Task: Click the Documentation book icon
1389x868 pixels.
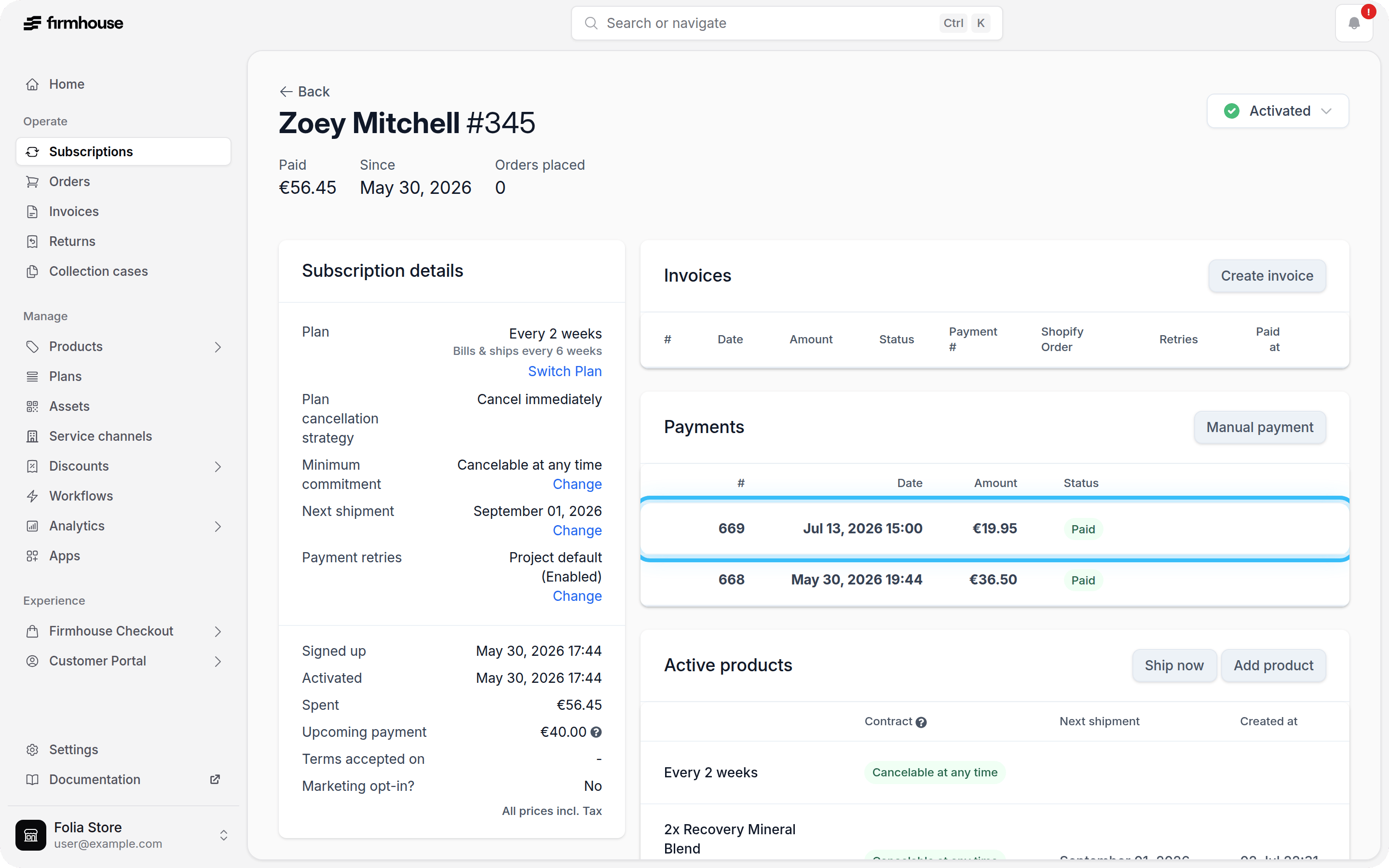Action: (32, 780)
